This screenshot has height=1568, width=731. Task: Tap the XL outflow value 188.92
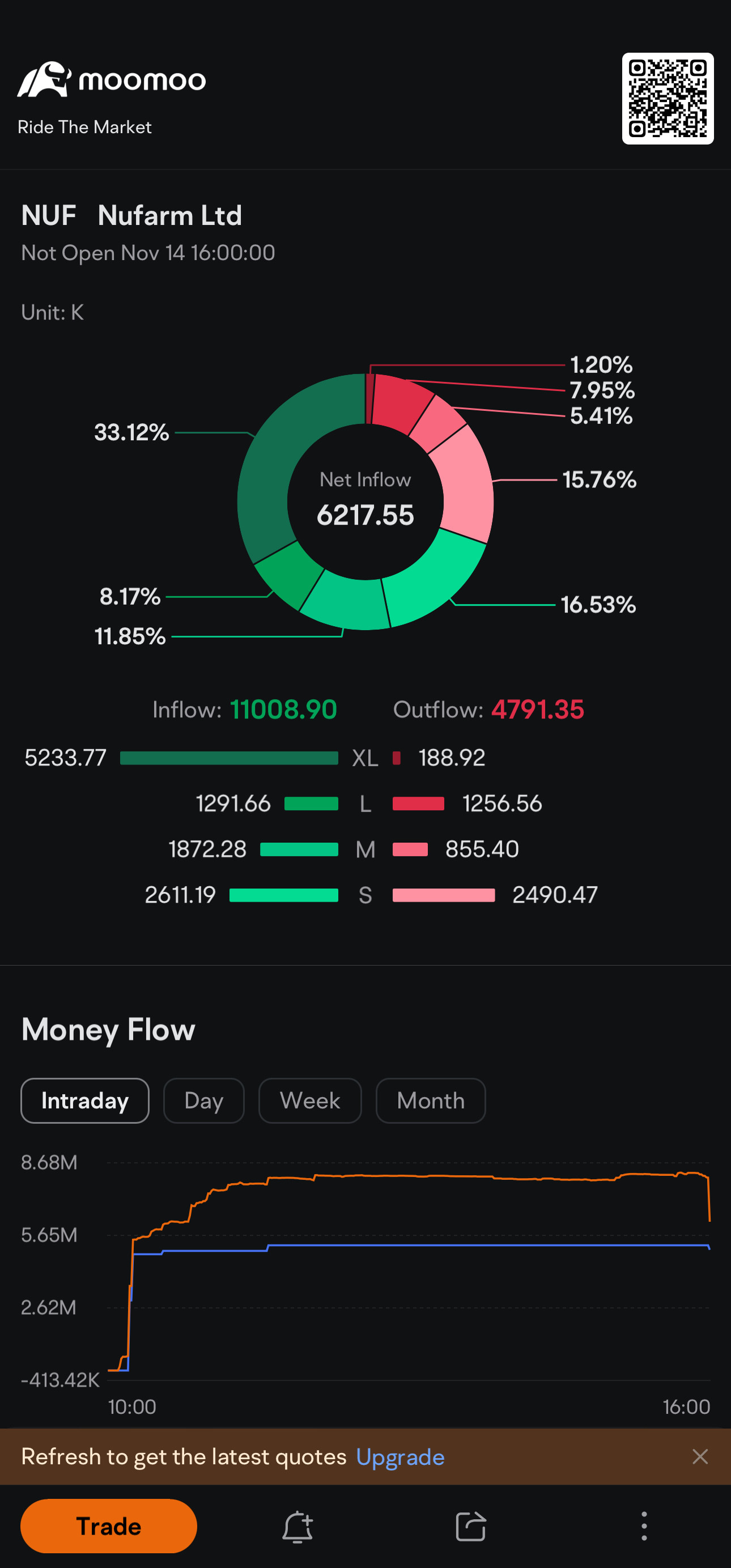pos(452,758)
